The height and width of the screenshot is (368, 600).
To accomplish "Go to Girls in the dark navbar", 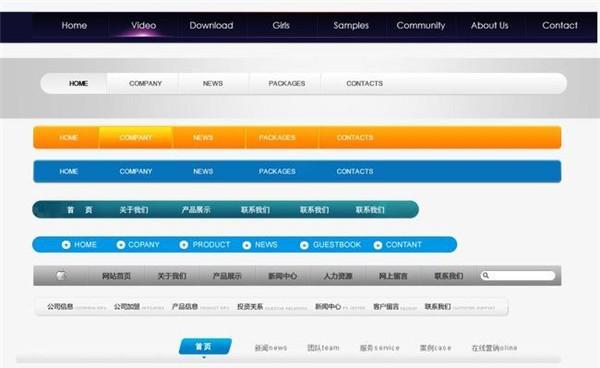I will click(281, 25).
